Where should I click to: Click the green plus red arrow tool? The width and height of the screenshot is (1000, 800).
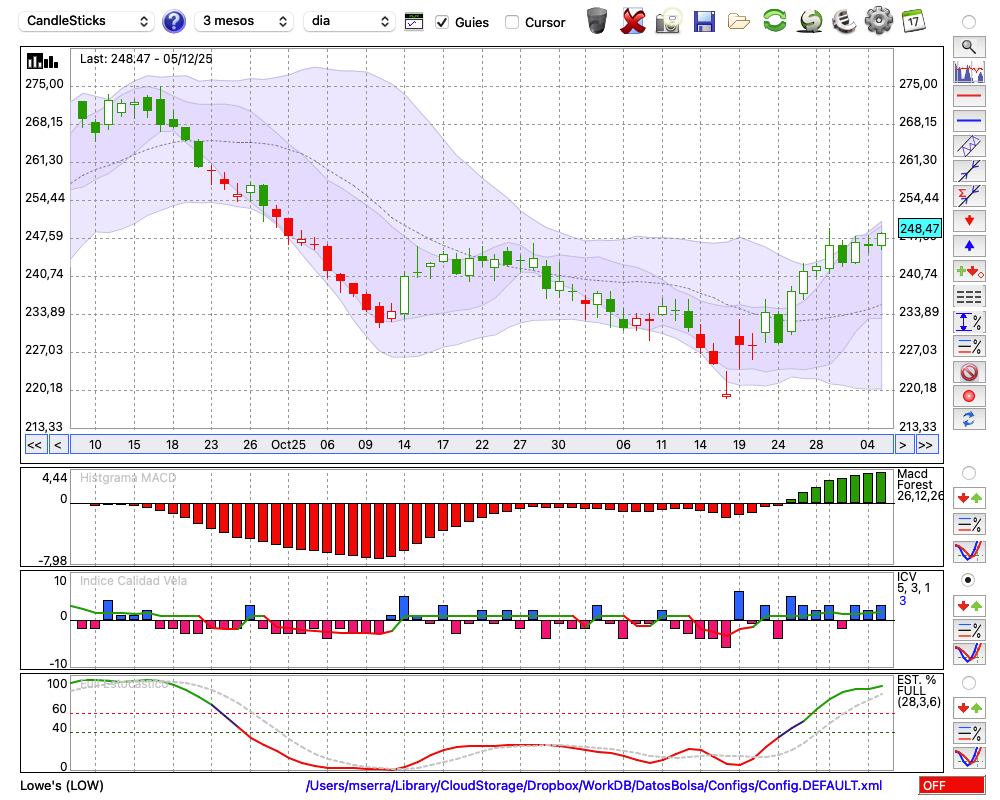pos(969,271)
